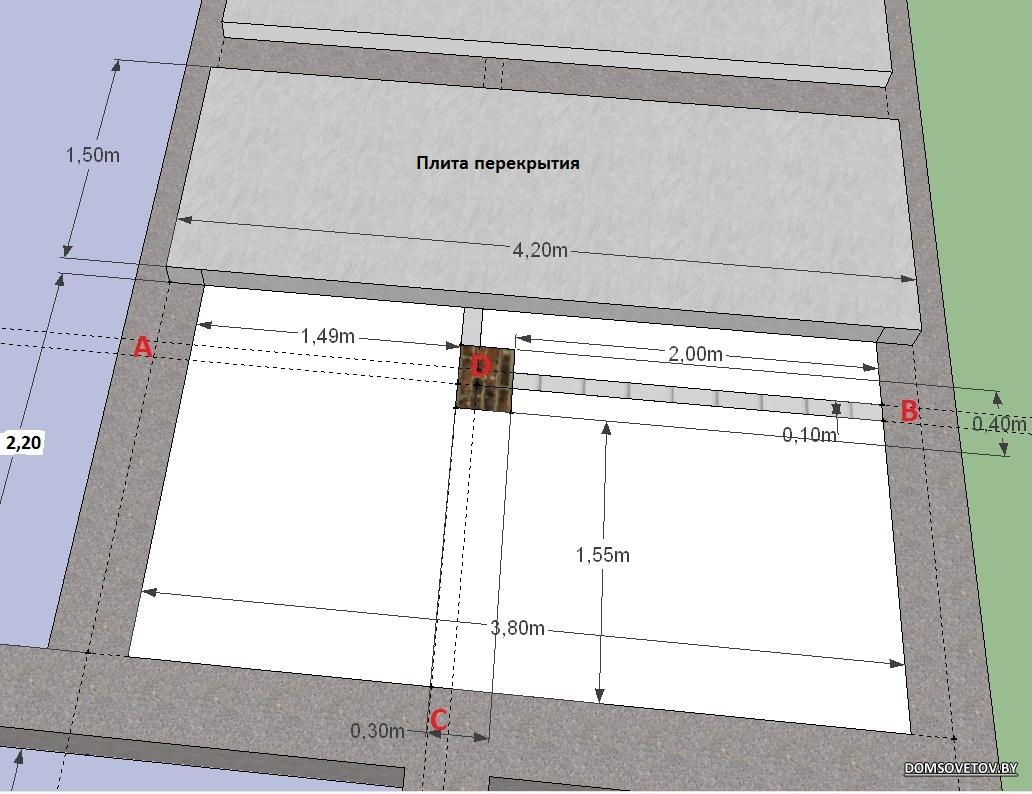Click the red letter D on the brick column
Screen dimensions: 1032x794
click(x=481, y=367)
